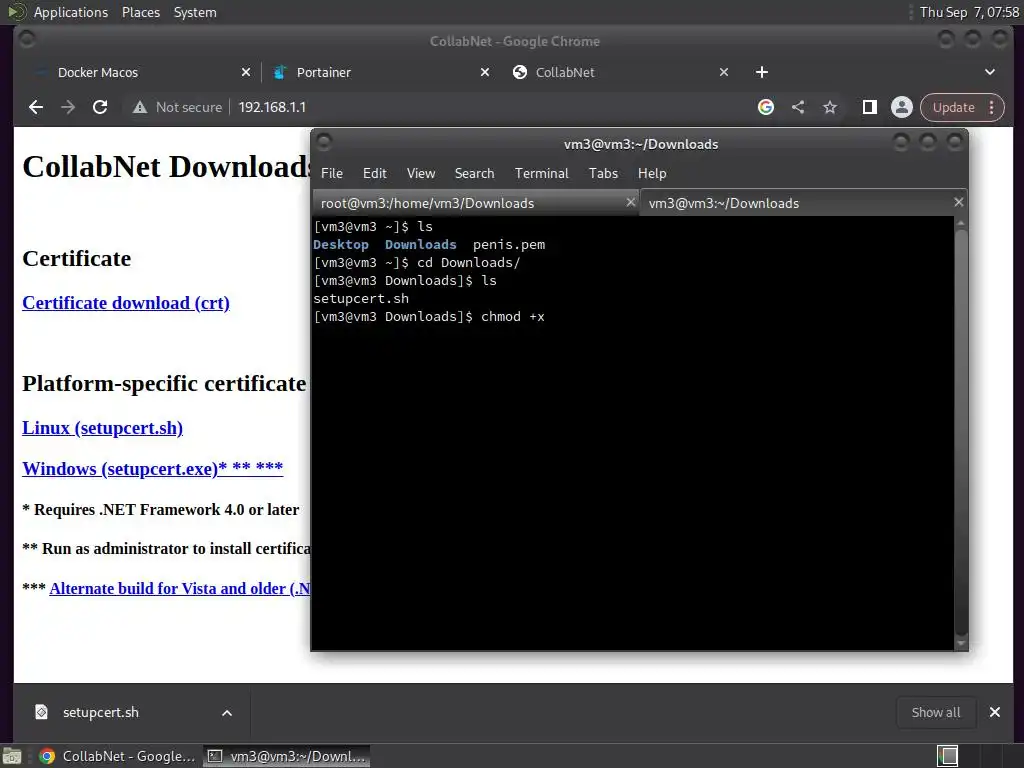
Task: Open the Chrome window menu button
Action: (27, 39)
